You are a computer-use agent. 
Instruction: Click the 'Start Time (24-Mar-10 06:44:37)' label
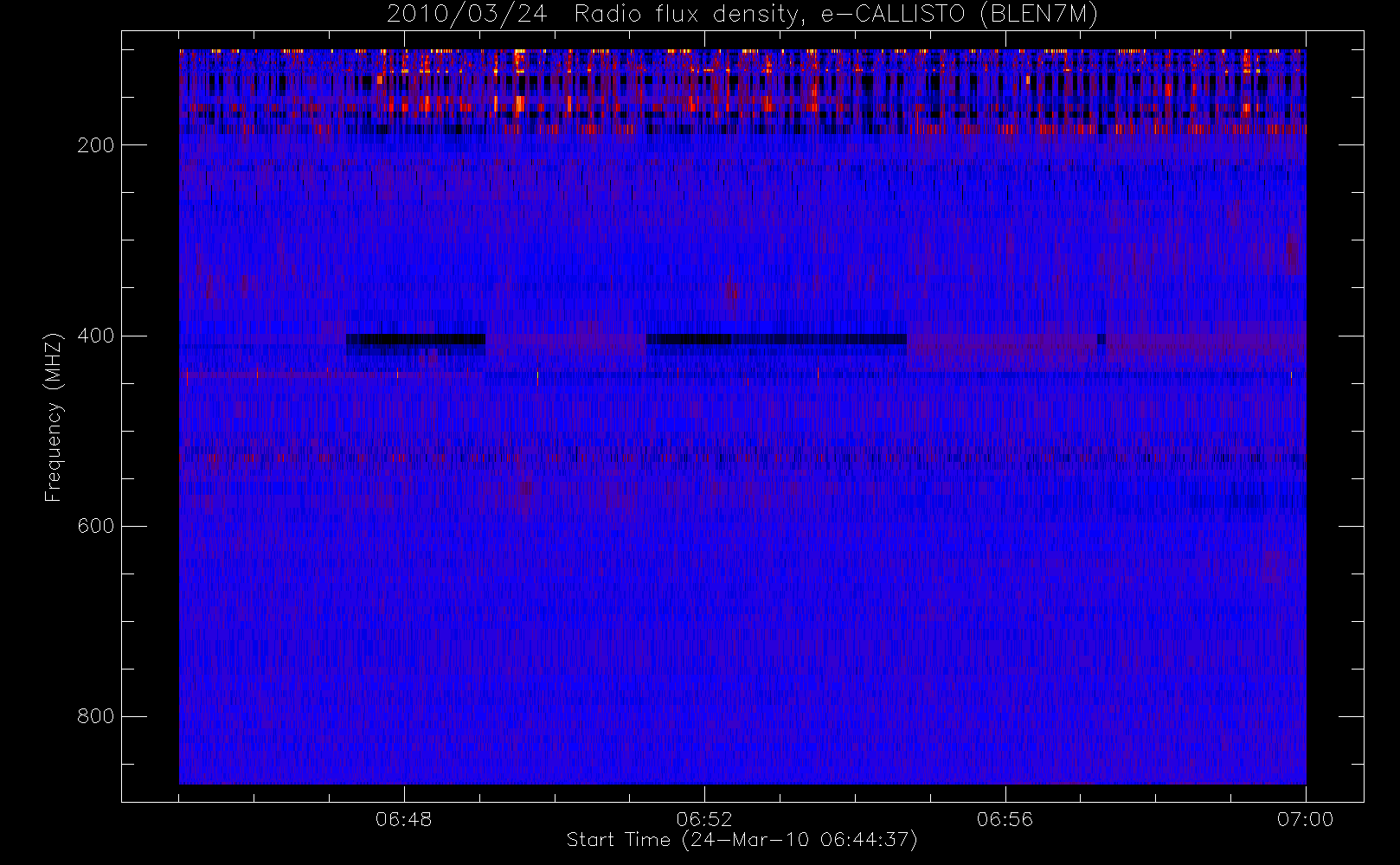(742, 840)
